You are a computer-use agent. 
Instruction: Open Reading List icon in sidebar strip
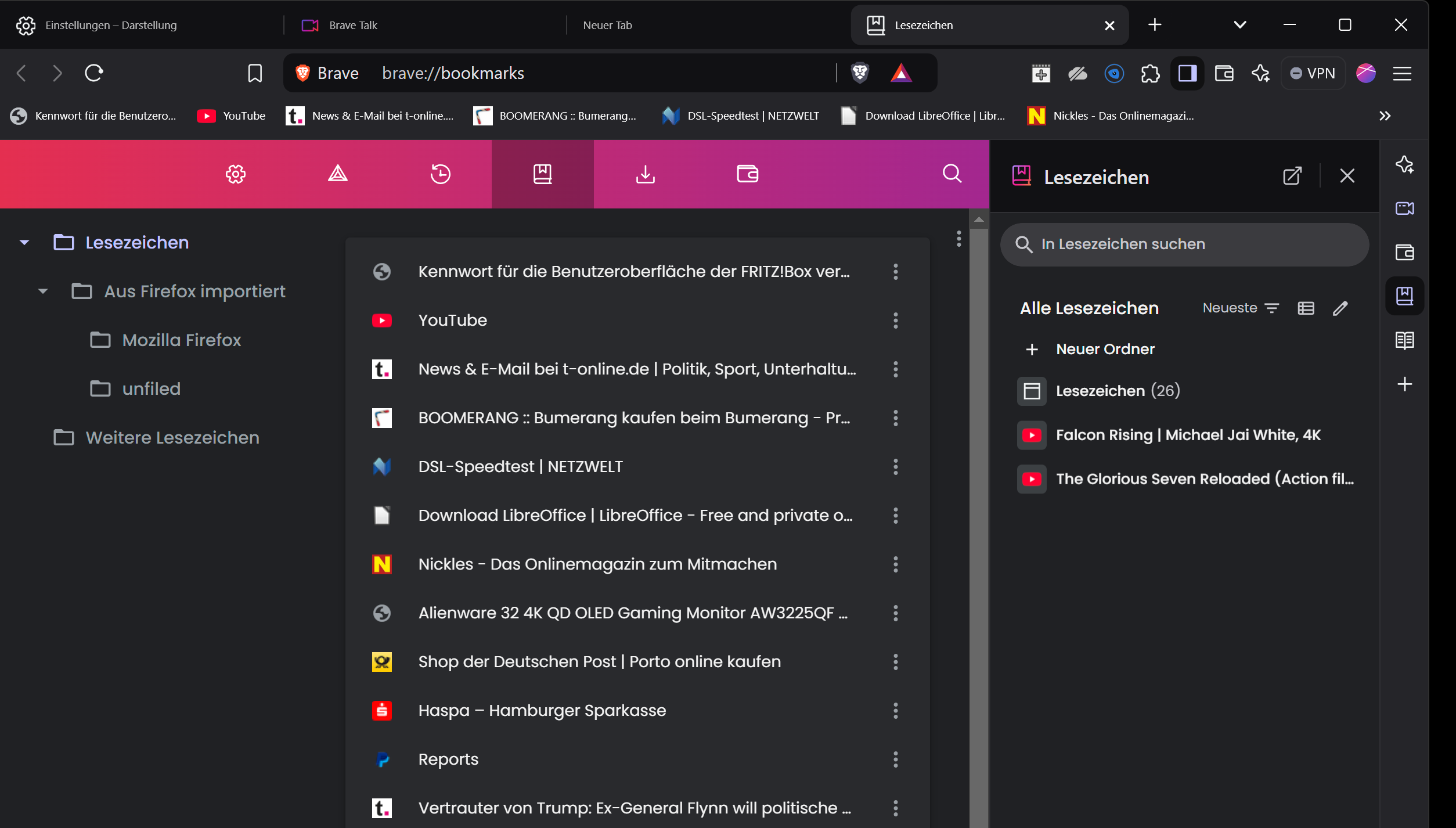pos(1405,340)
